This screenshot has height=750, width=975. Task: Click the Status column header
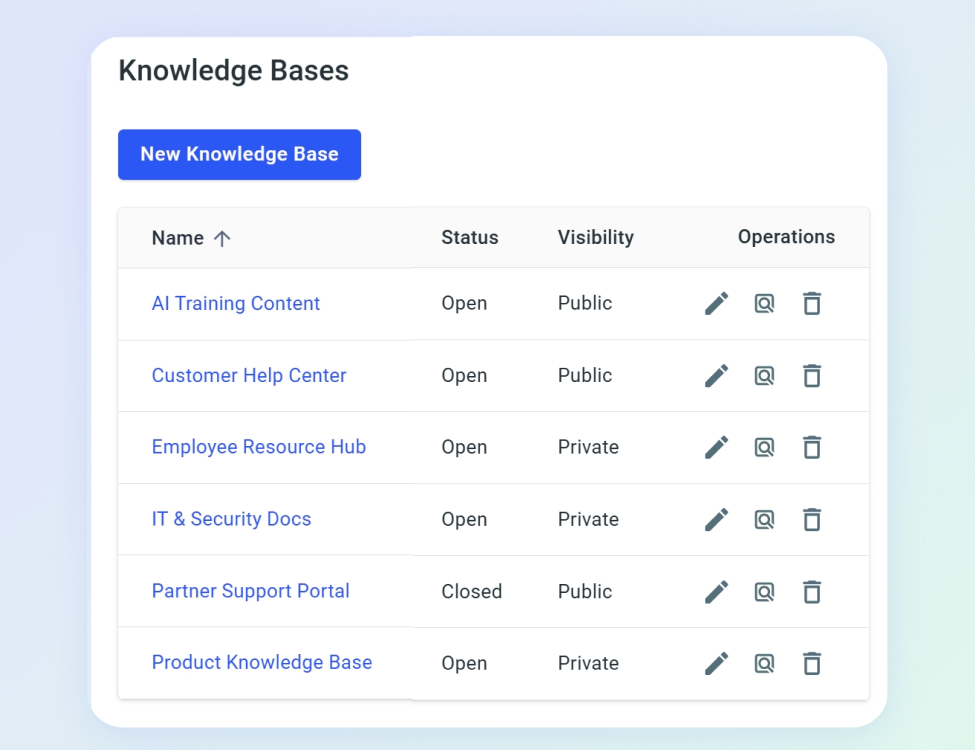click(x=470, y=238)
